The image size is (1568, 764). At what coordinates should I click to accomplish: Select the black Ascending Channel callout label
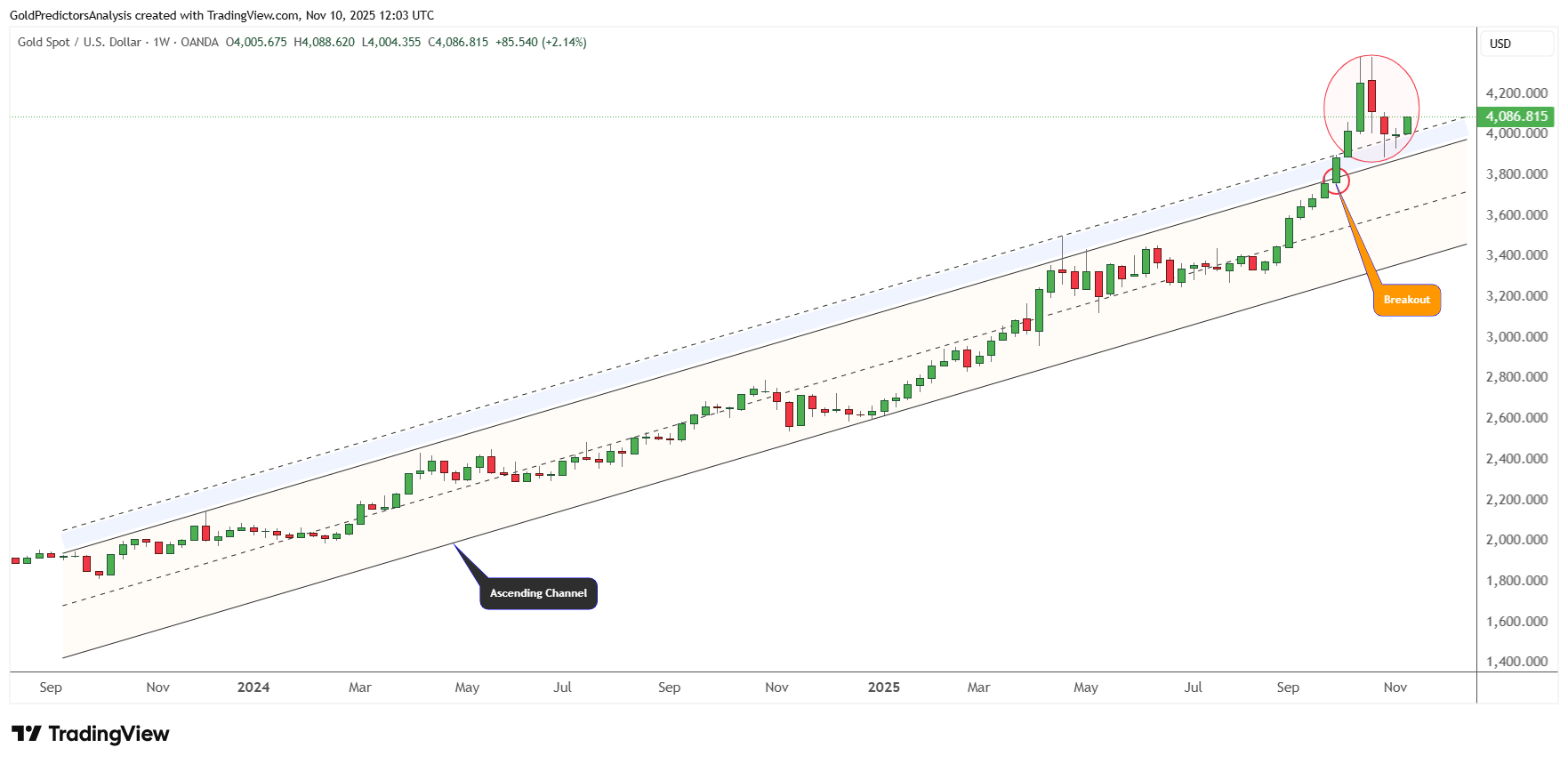pos(538,593)
